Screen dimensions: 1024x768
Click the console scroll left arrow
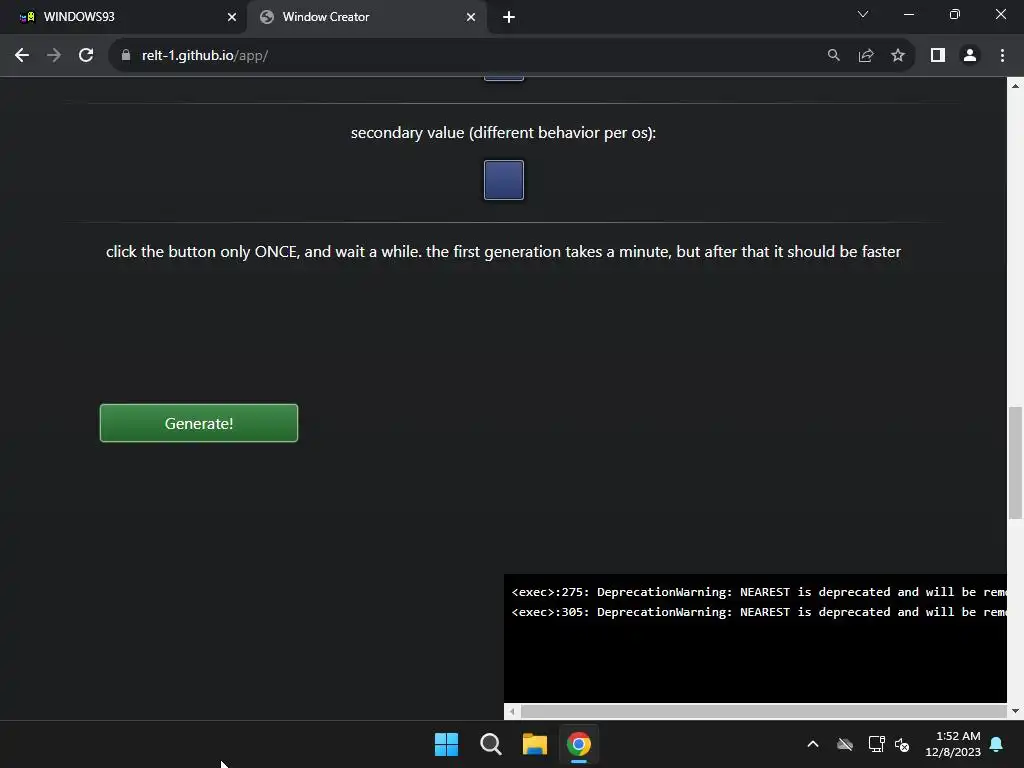click(x=512, y=711)
